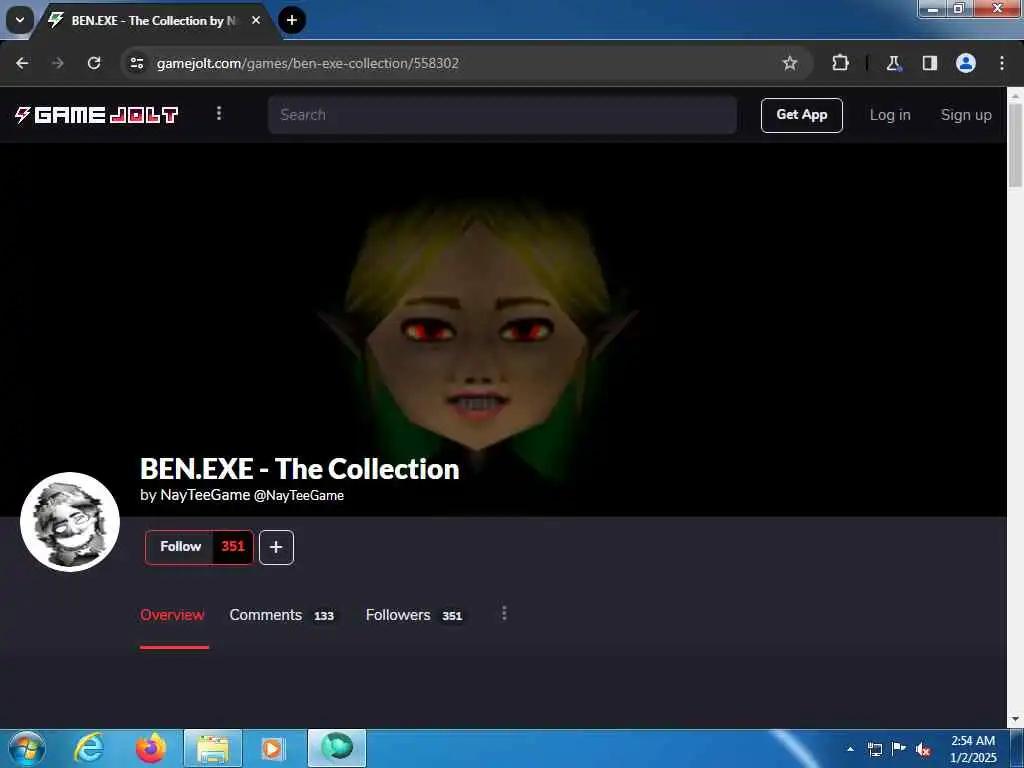This screenshot has height=768, width=1024.
Task: Click the Get App button
Action: tap(801, 115)
